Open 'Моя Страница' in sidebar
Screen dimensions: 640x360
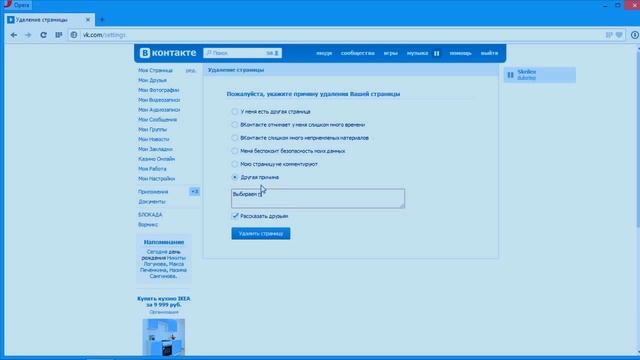(x=155, y=71)
